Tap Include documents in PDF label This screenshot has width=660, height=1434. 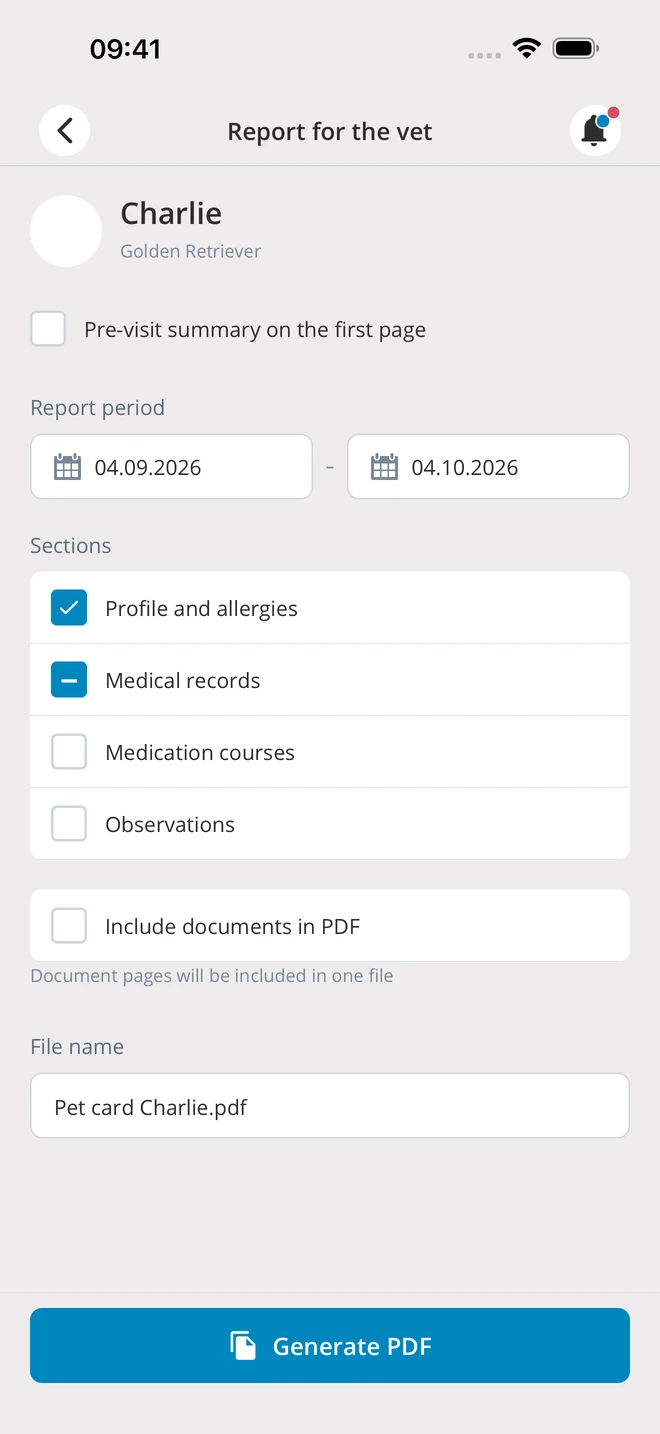tap(232, 926)
